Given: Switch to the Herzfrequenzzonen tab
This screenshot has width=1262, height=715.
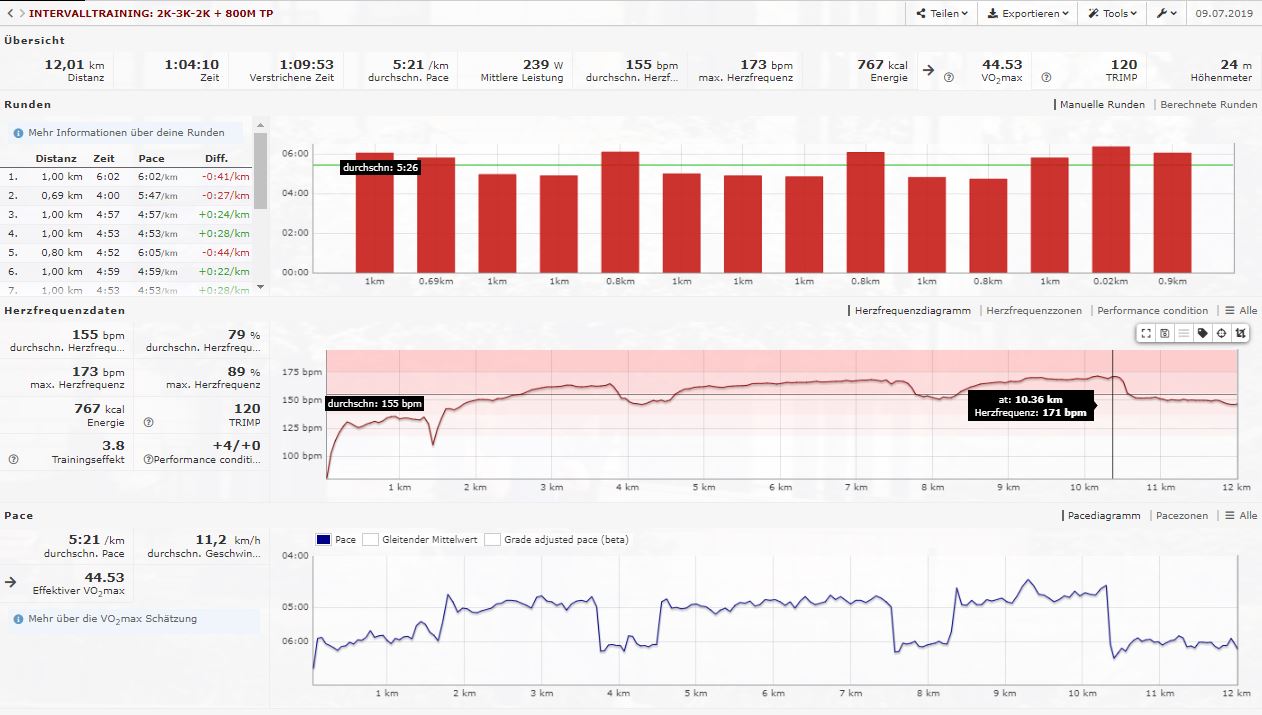Looking at the screenshot, I should point(1033,311).
